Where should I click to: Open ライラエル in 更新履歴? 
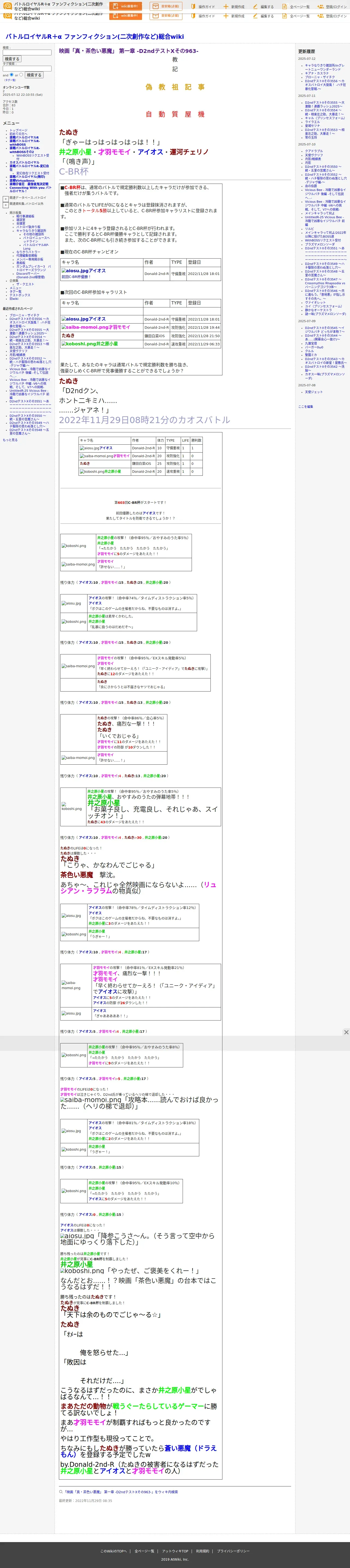coord(312,122)
